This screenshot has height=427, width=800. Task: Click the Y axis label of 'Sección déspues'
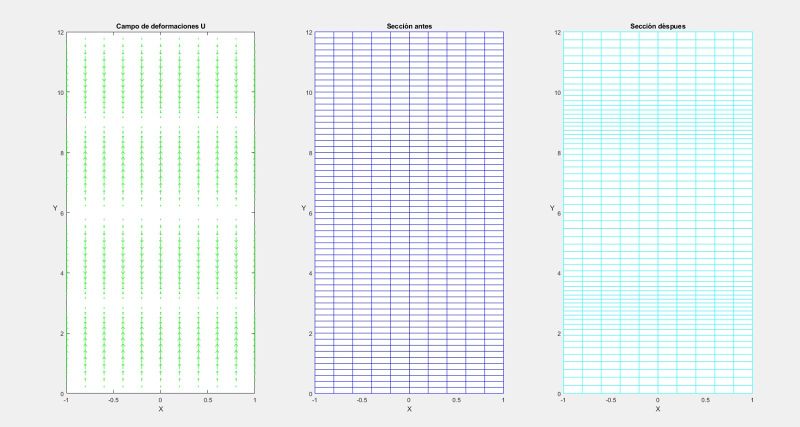(551, 208)
